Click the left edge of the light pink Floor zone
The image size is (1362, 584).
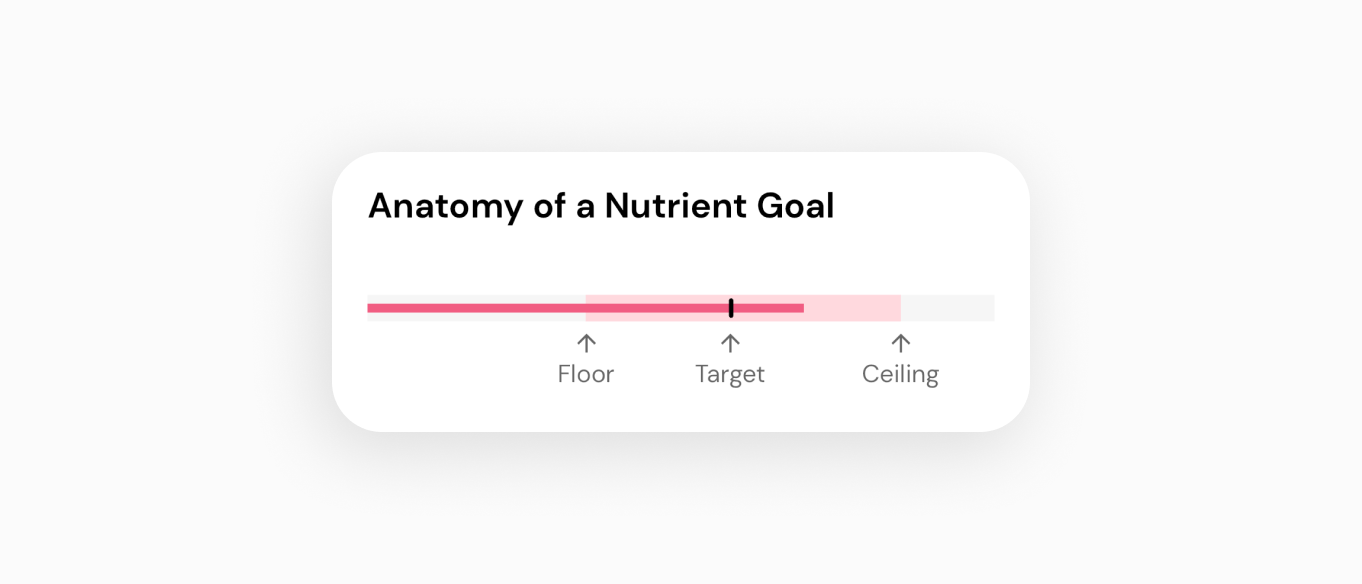pos(588,308)
